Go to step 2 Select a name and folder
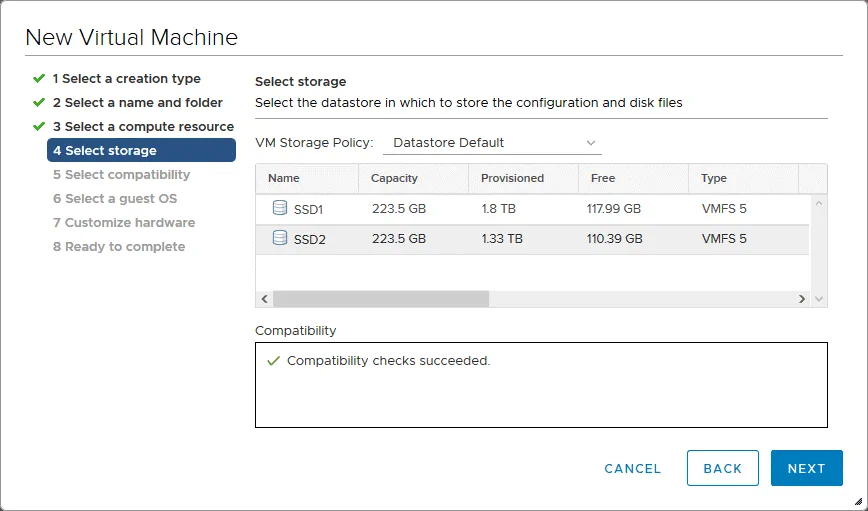This screenshot has height=511, width=868. pos(137,103)
